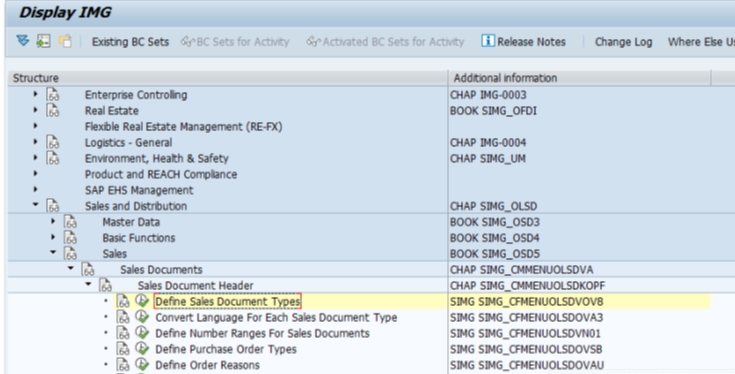Execute Convert Language For Each Sales Document Type
735x374 pixels.
(142, 317)
